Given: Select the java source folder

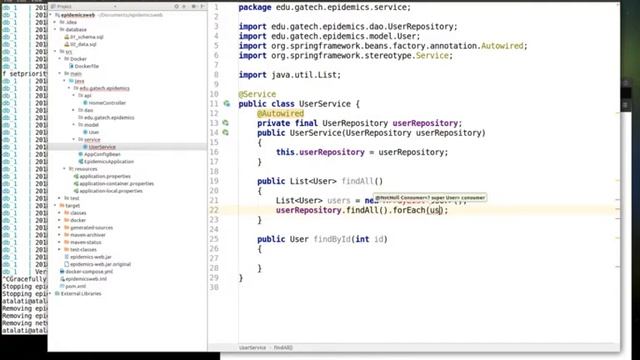Looking at the screenshot, I should click(x=79, y=81).
